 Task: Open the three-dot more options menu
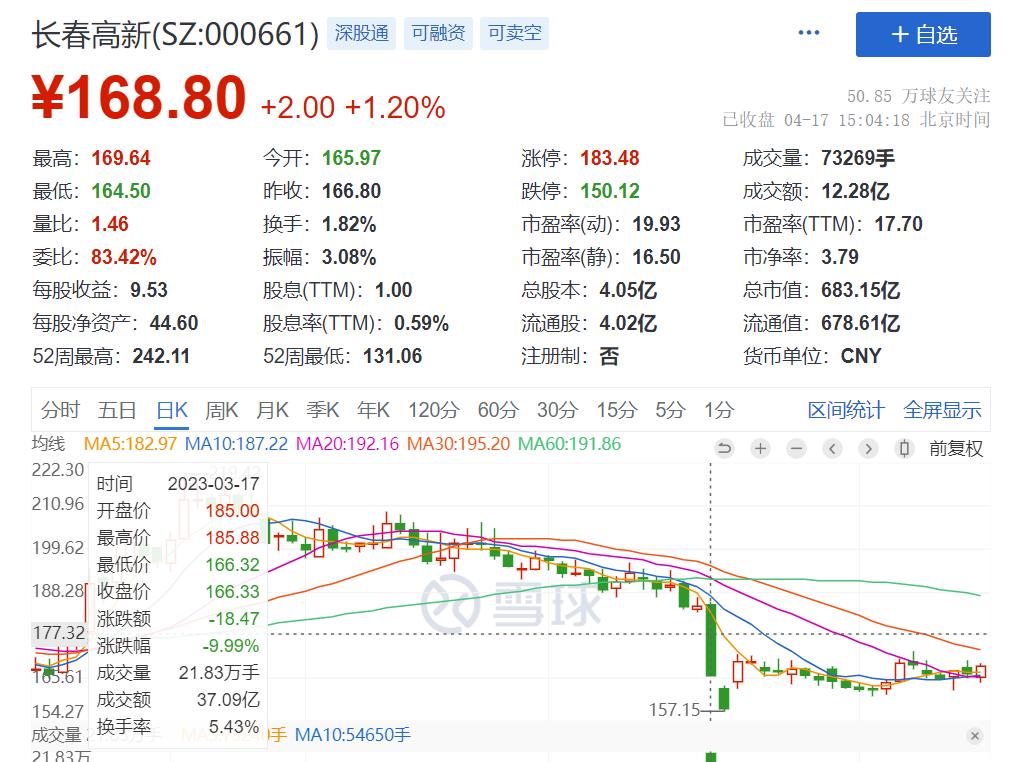[809, 32]
